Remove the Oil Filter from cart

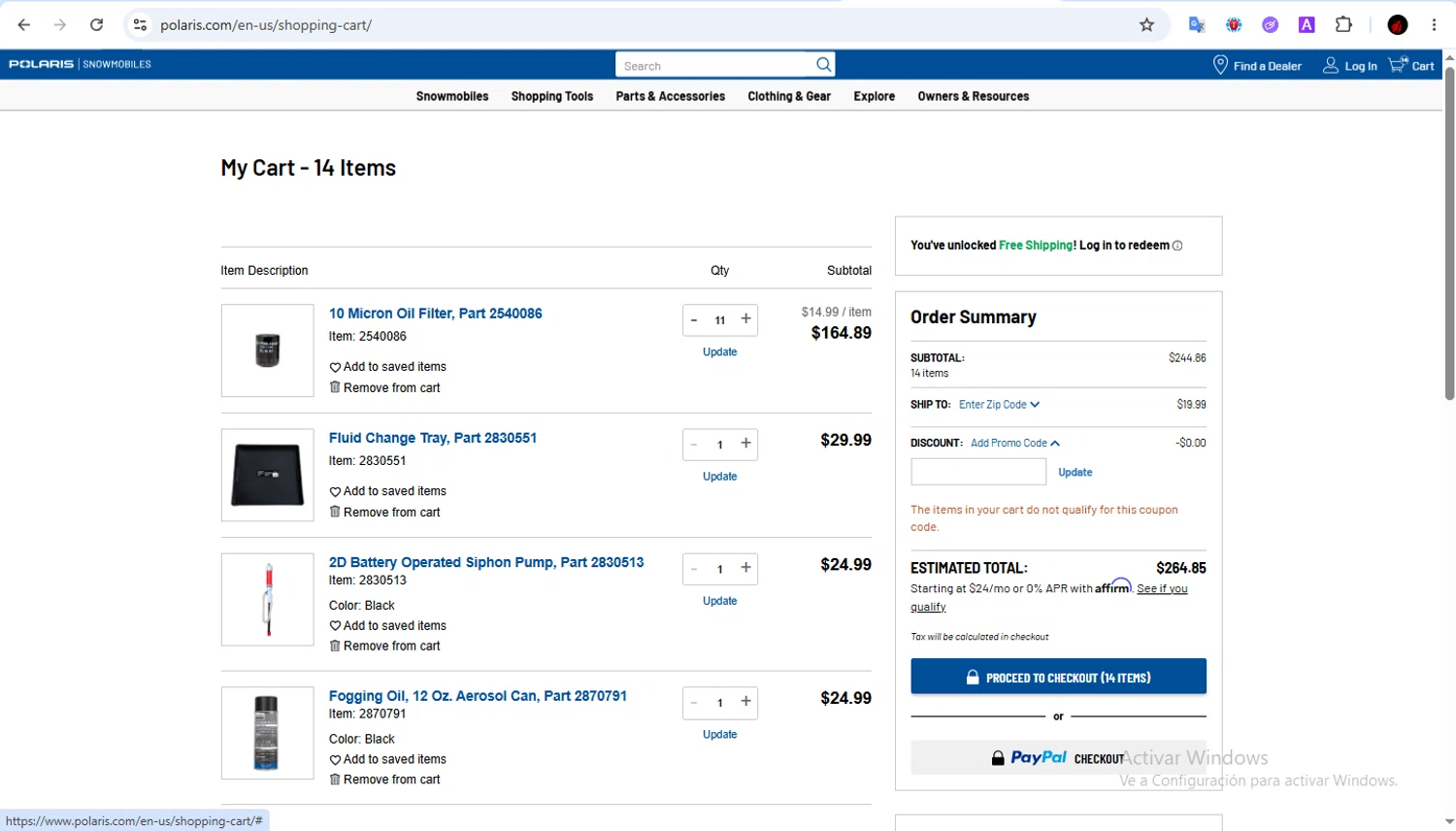click(x=385, y=387)
